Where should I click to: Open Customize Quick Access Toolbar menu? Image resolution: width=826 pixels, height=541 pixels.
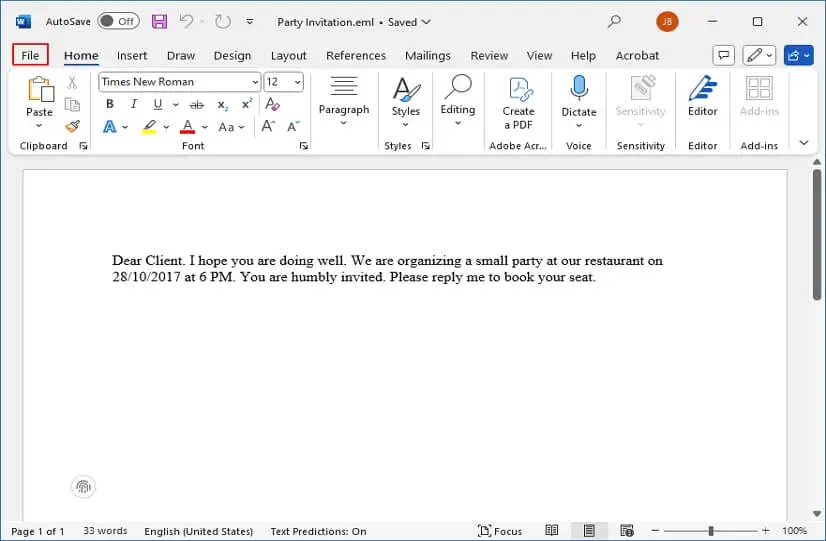click(x=250, y=22)
